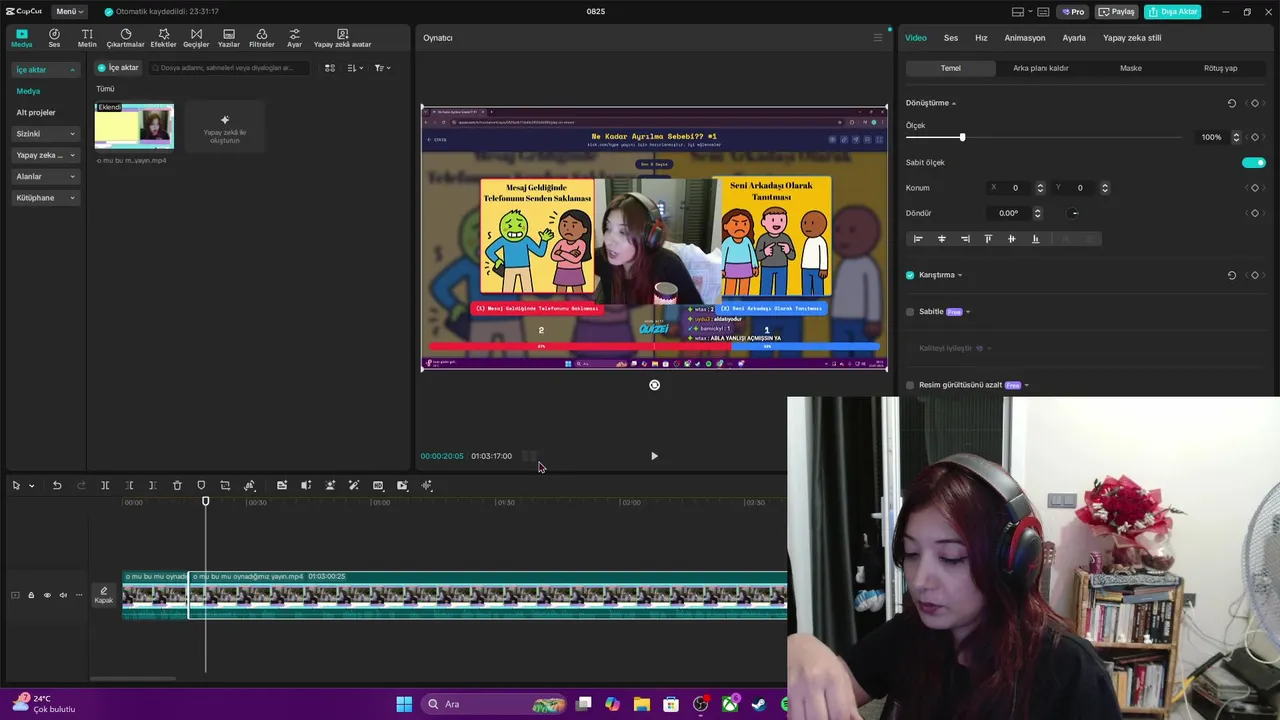The image size is (1280, 720).
Task: Click the Döndür rotation dial
Action: tap(1074, 213)
